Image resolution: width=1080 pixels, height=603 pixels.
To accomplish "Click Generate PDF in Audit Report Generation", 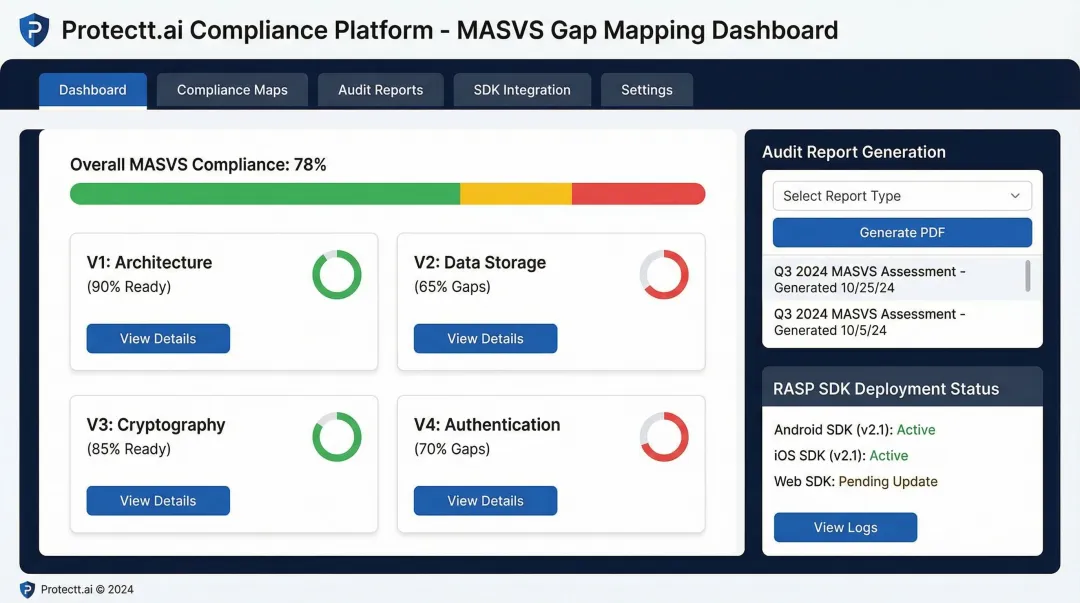I will tap(901, 232).
